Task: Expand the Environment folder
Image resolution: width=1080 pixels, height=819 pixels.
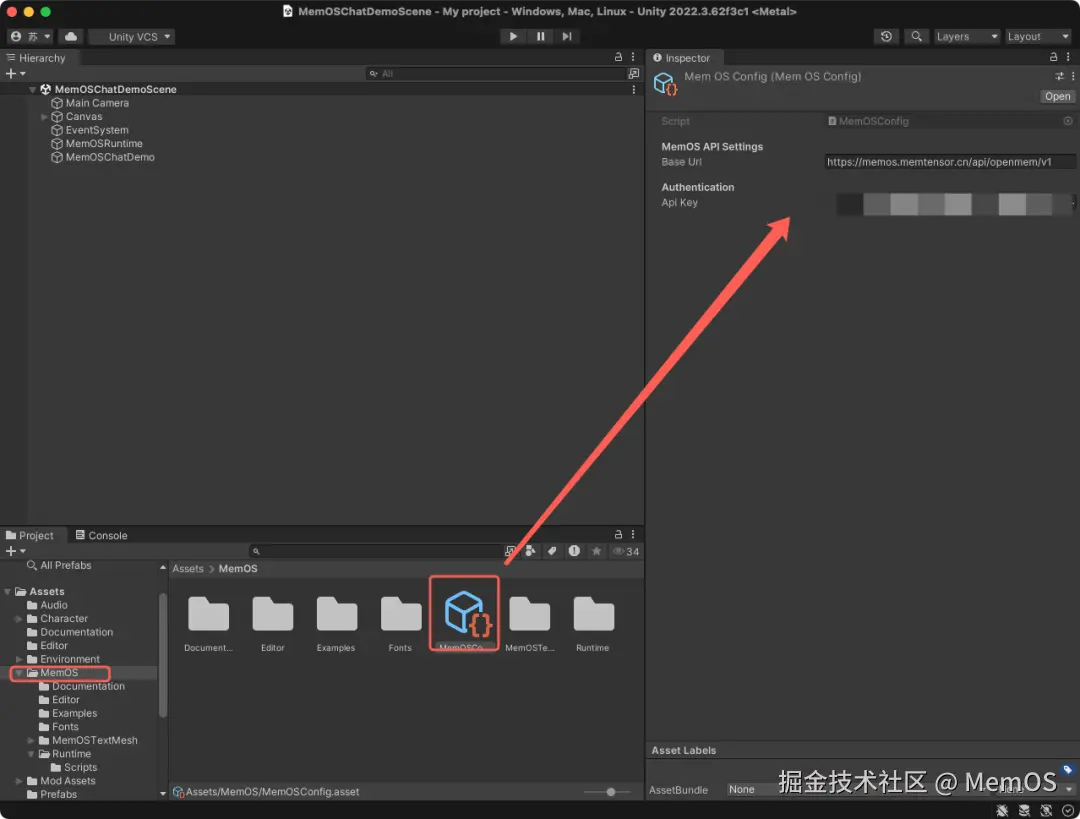Action: [19, 659]
